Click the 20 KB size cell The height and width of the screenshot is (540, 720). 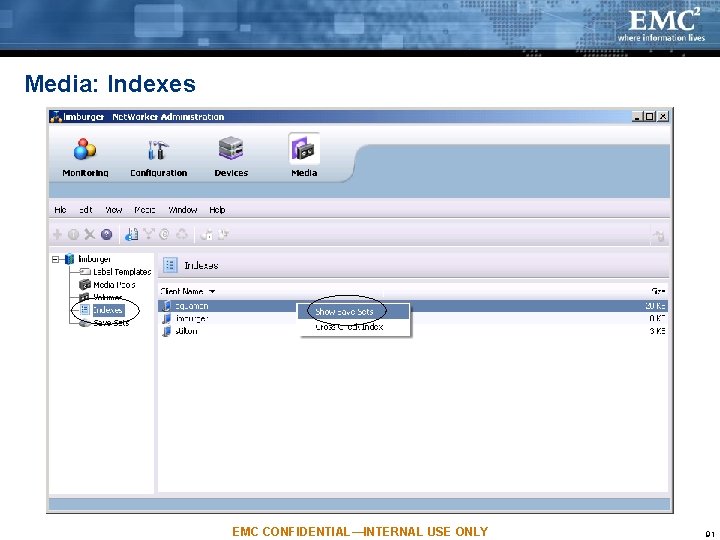655,306
